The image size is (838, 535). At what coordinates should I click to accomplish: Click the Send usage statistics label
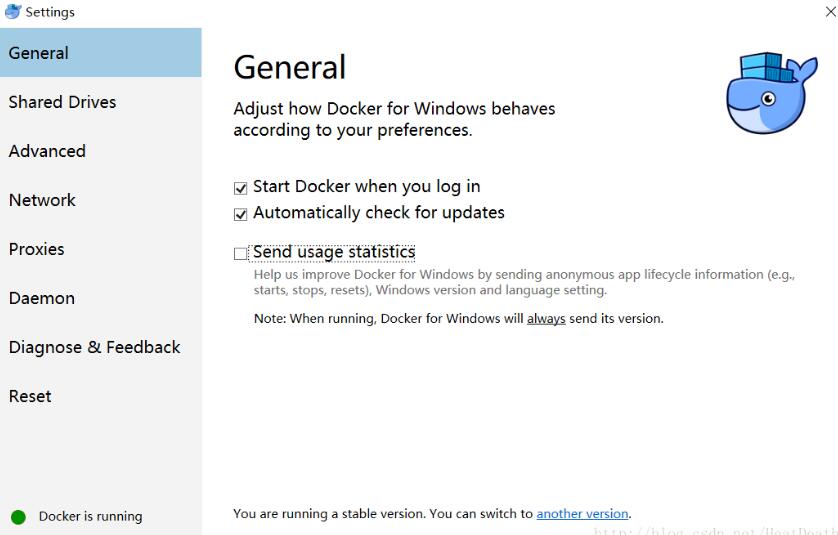pos(333,252)
